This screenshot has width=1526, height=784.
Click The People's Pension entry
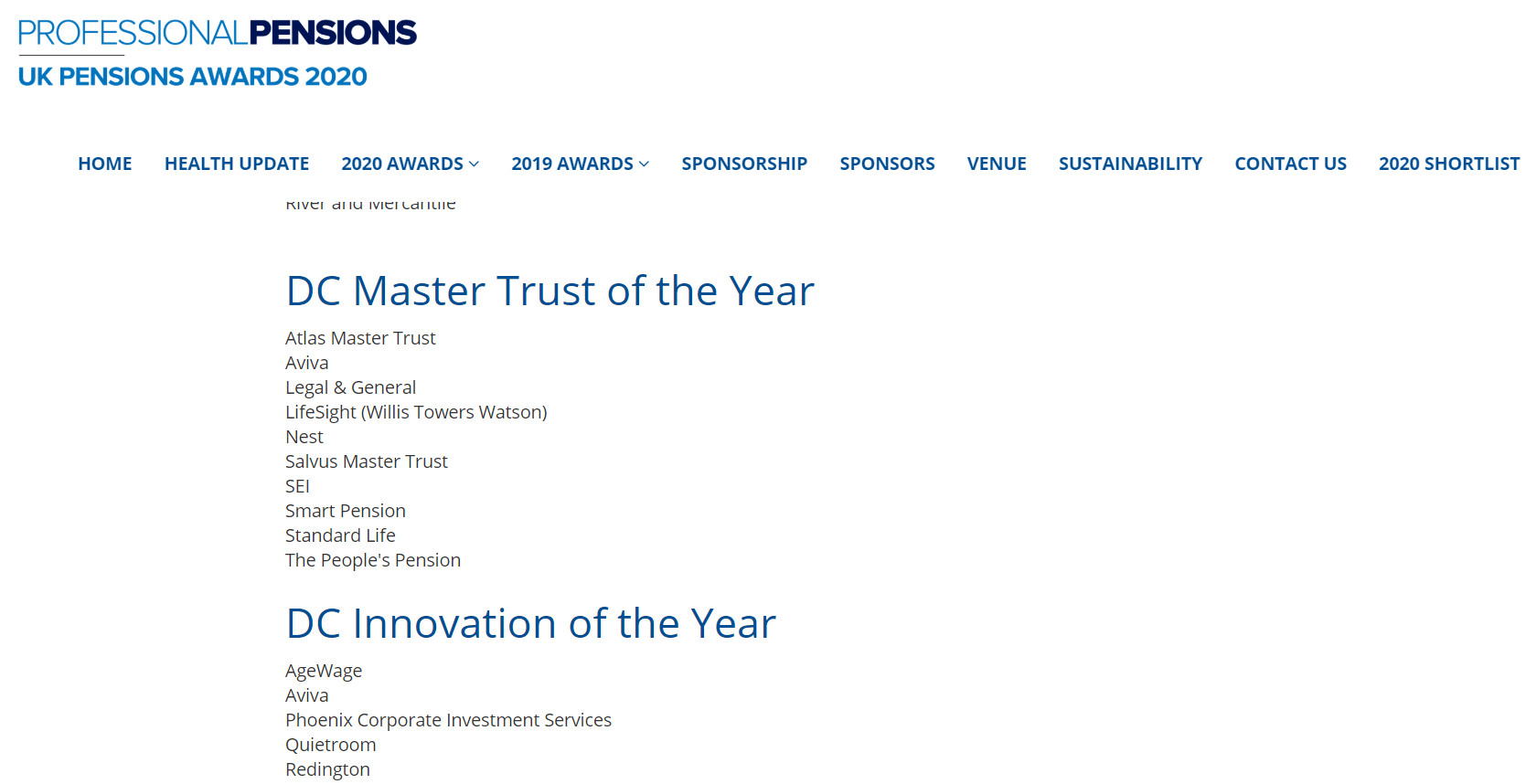click(x=373, y=560)
